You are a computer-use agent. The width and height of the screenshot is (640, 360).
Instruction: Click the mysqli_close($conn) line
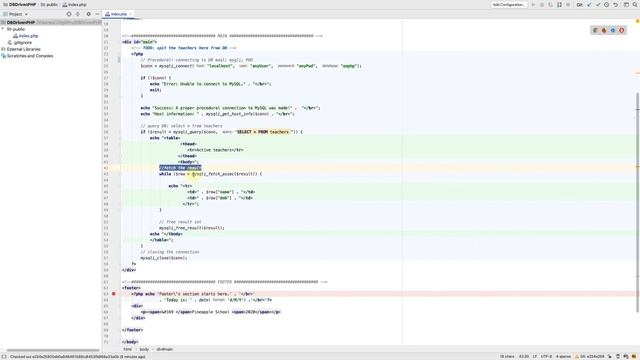pos(164,258)
